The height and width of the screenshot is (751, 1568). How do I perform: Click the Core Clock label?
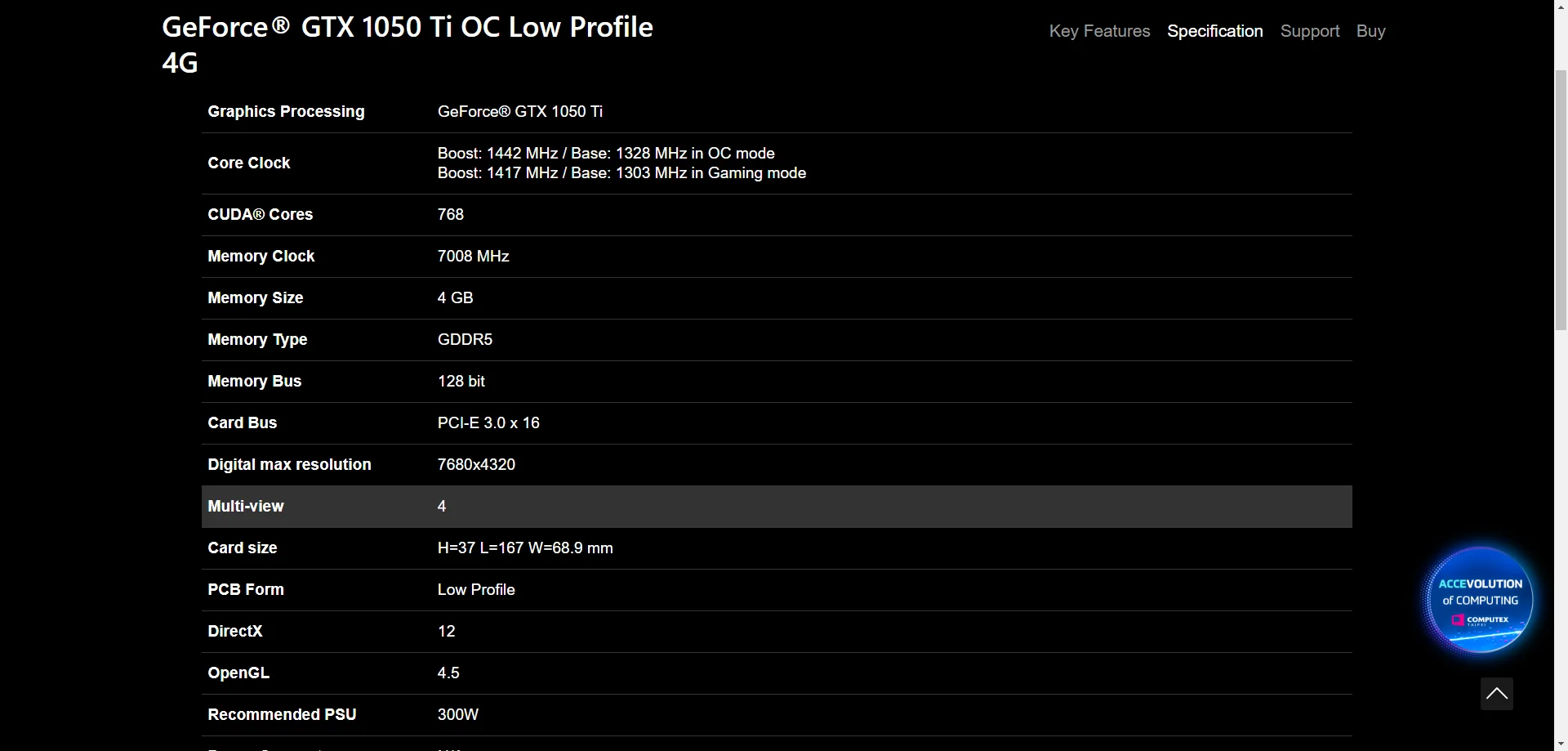coord(249,163)
